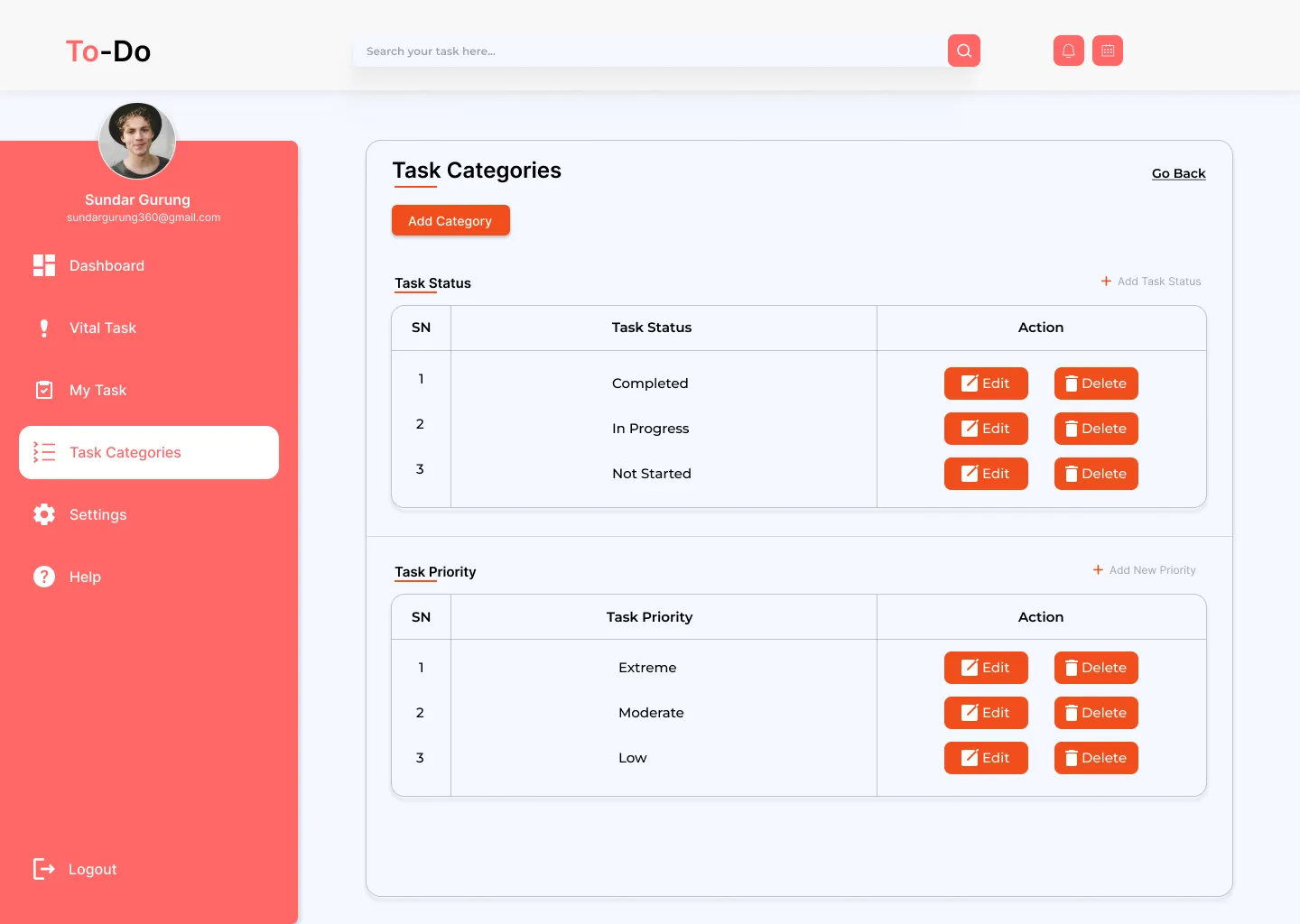Click the My Task clipboard icon

[x=44, y=390]
